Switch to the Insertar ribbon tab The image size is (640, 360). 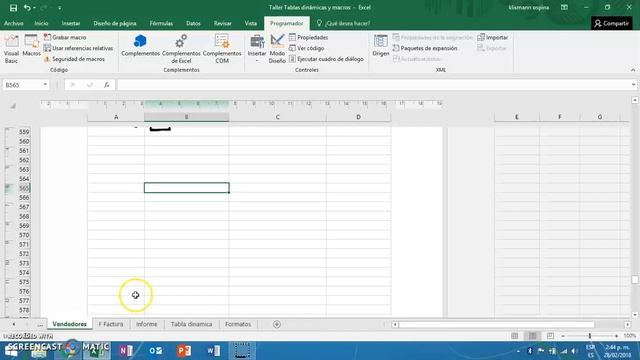click(71, 24)
